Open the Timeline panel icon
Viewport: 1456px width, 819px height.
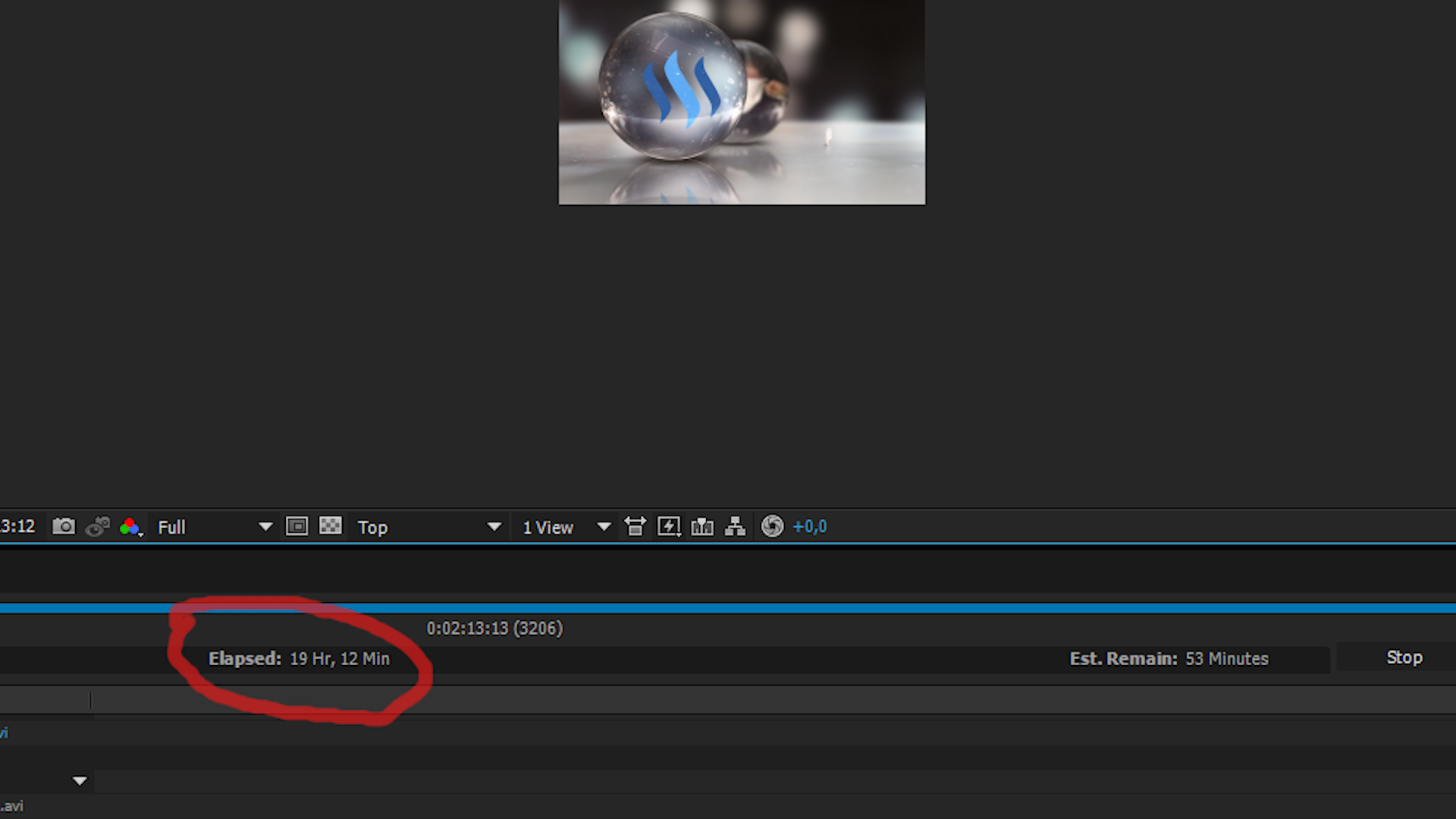[x=702, y=526]
